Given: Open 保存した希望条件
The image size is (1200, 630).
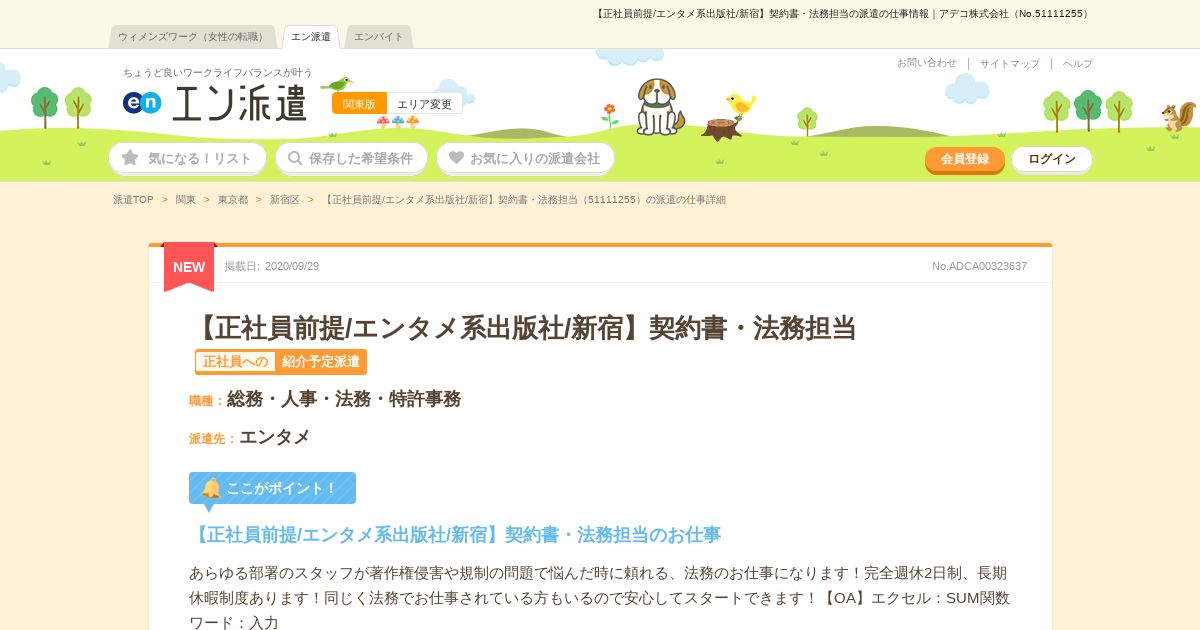Looking at the screenshot, I should click(x=351, y=158).
